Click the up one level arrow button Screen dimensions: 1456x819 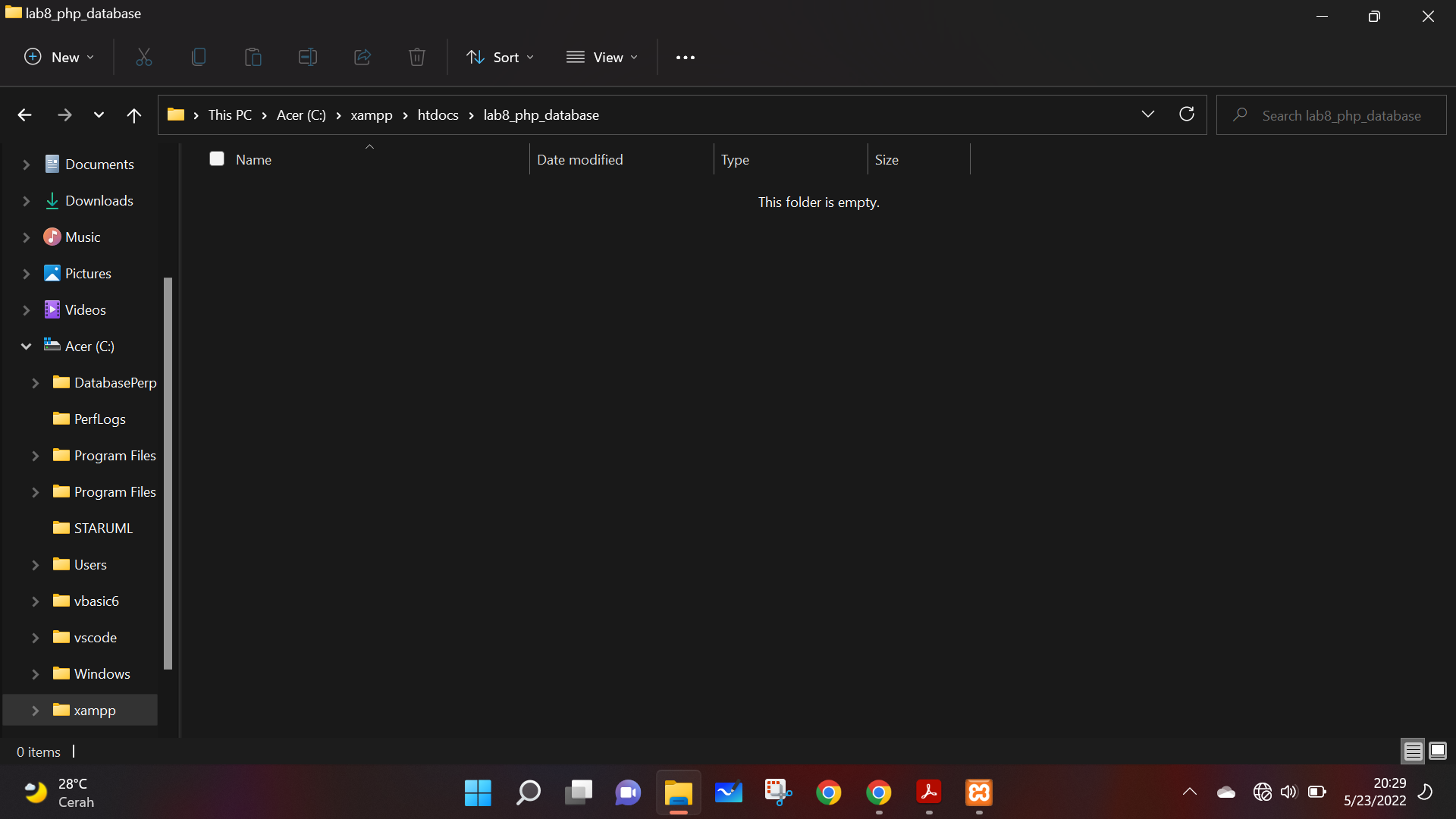[133, 115]
